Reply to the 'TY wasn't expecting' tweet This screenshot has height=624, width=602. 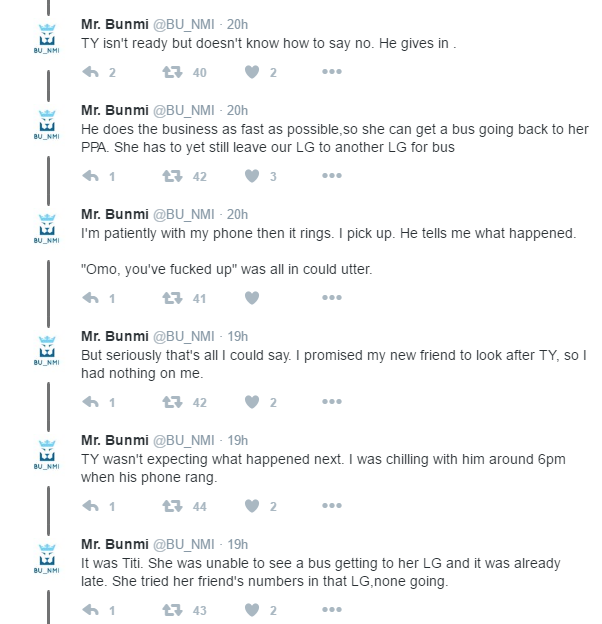(91, 506)
